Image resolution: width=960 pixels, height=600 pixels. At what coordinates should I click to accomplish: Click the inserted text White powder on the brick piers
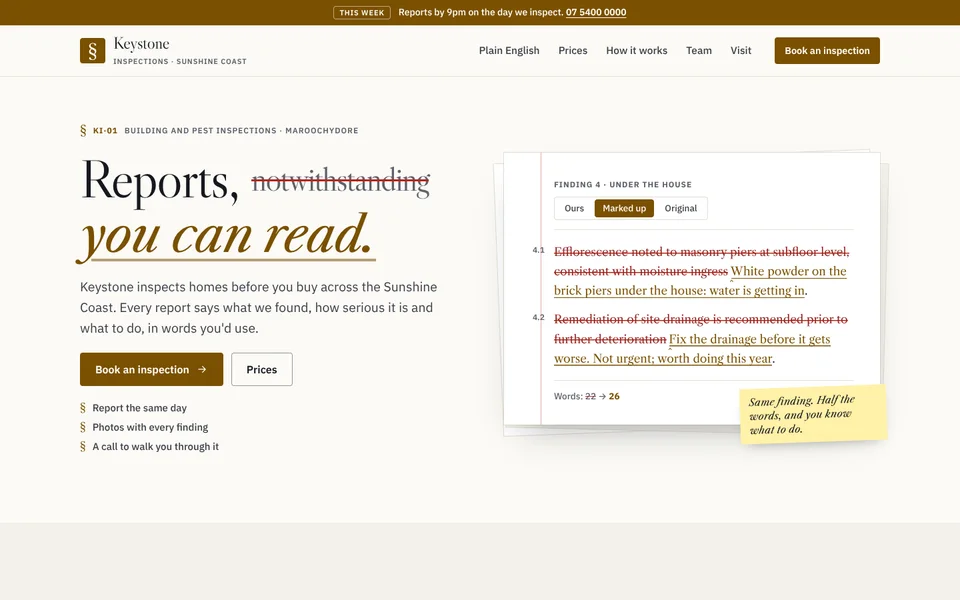pos(700,281)
